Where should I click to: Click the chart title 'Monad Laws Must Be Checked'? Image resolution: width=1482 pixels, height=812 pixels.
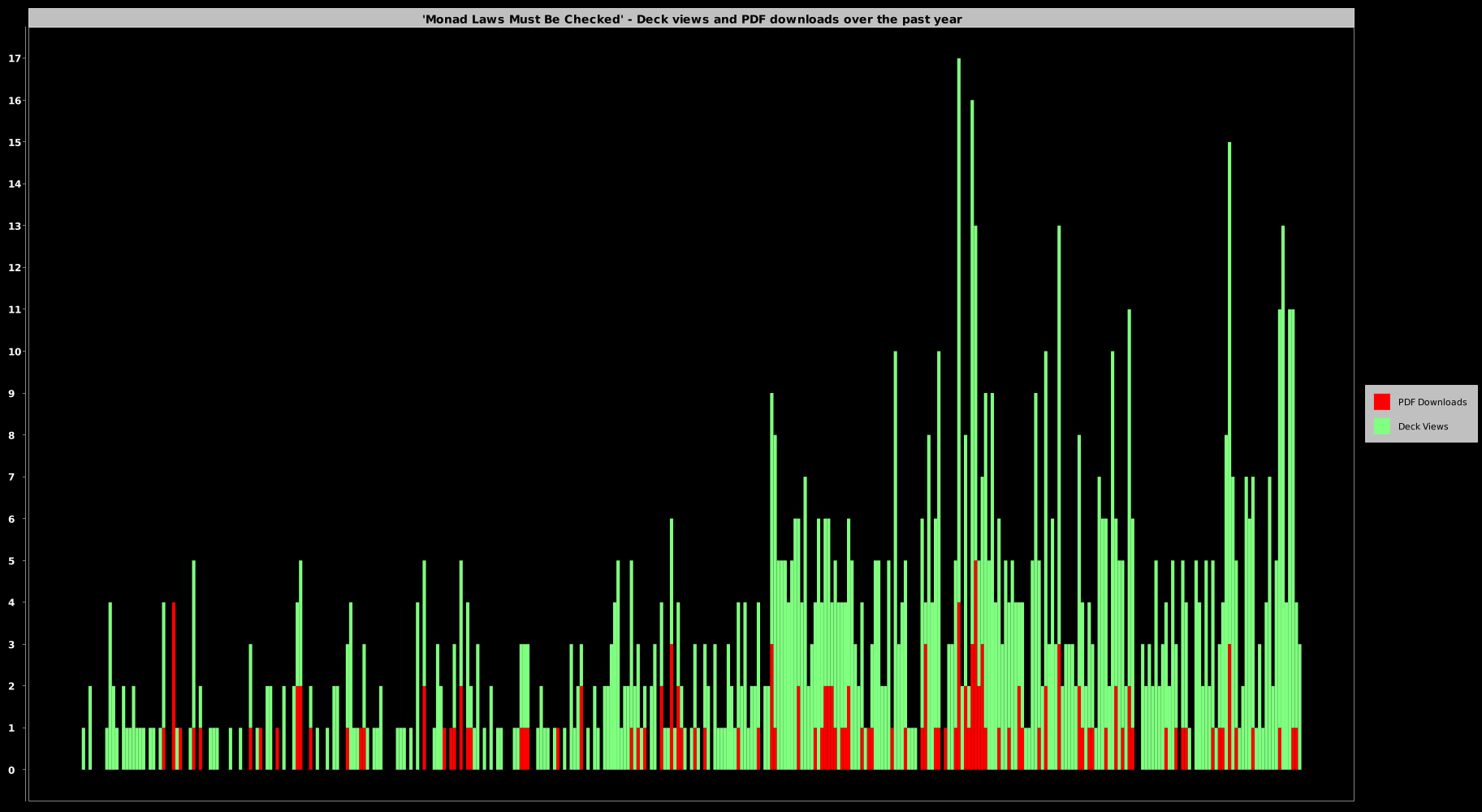tap(692, 19)
